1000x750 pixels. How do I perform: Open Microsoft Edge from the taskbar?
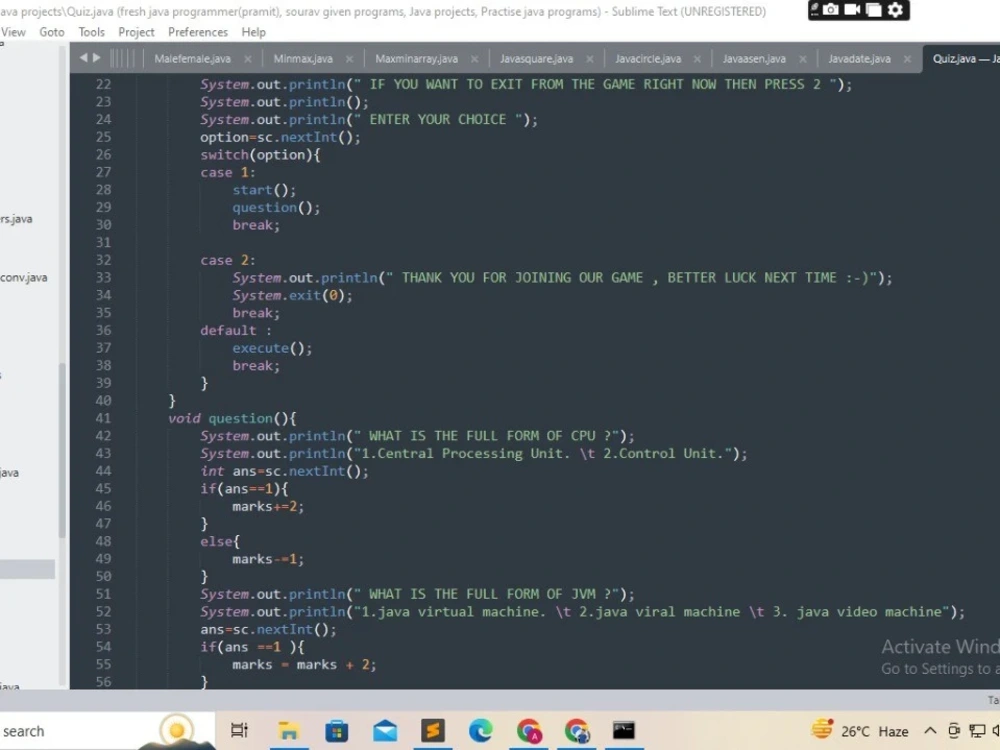click(480, 730)
